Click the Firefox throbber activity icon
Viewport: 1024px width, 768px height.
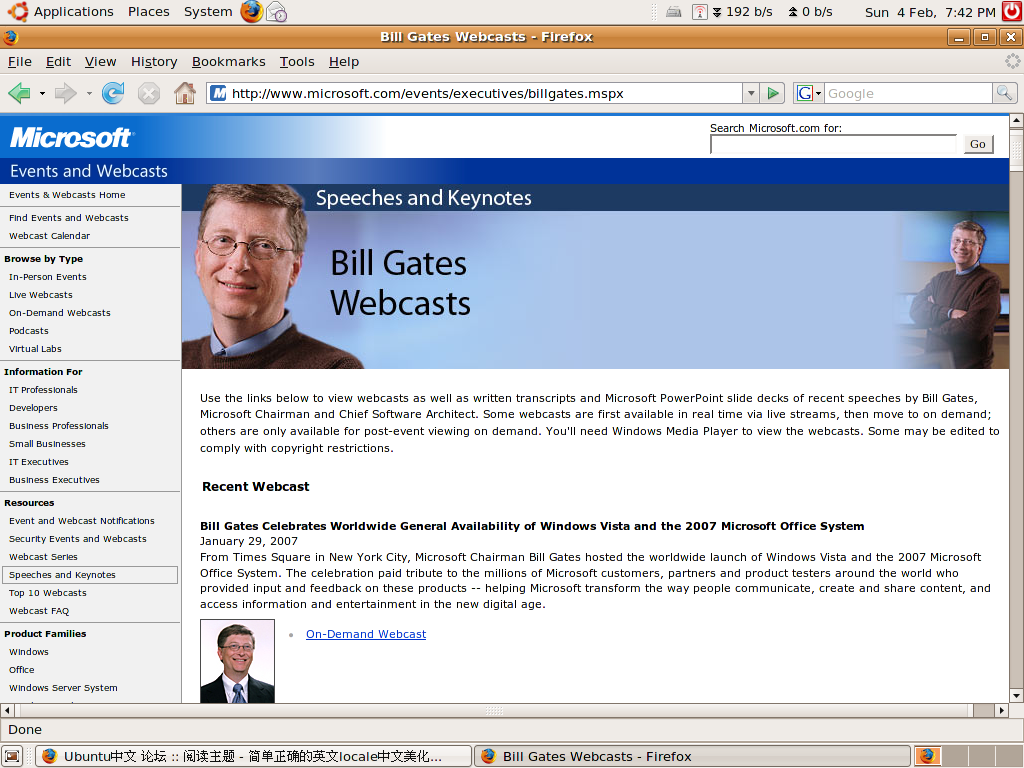pyautogui.click(x=1012, y=61)
